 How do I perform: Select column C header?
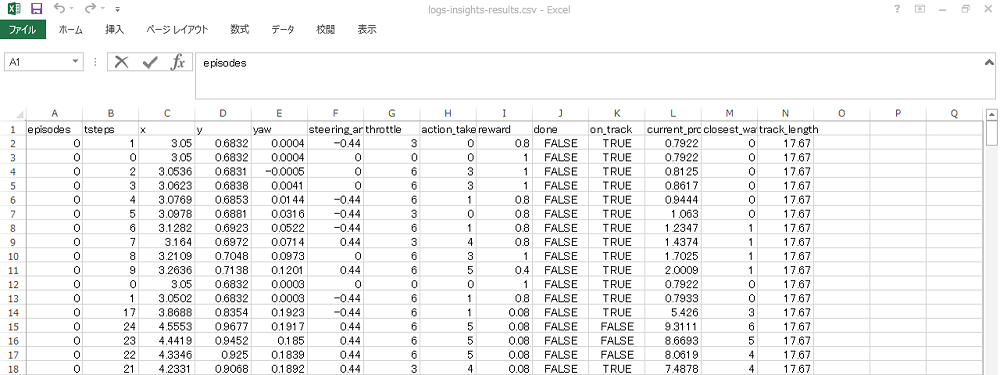(x=166, y=114)
